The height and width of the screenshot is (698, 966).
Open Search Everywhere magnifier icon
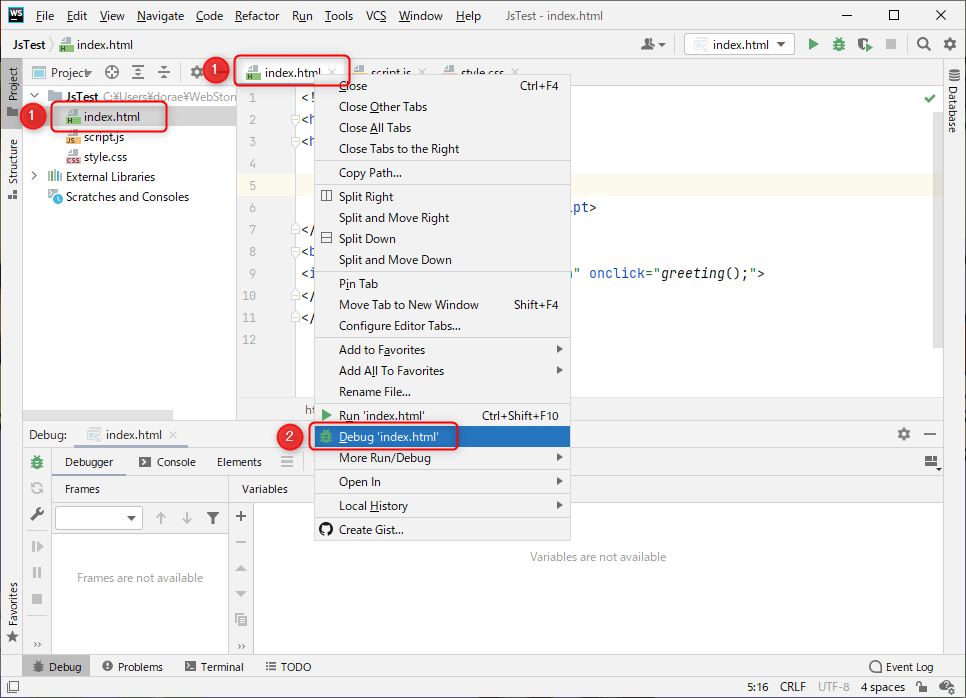tap(923, 44)
